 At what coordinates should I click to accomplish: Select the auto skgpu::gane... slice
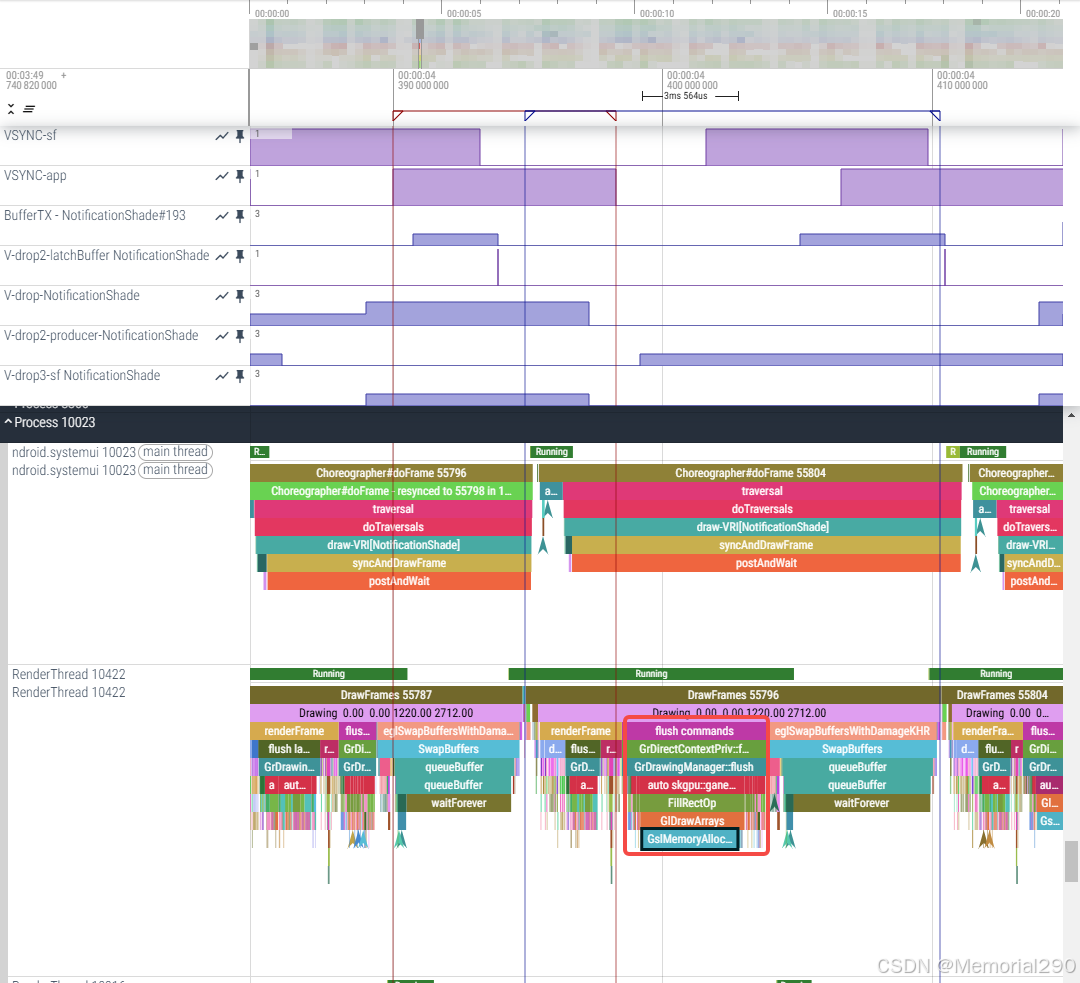point(692,785)
